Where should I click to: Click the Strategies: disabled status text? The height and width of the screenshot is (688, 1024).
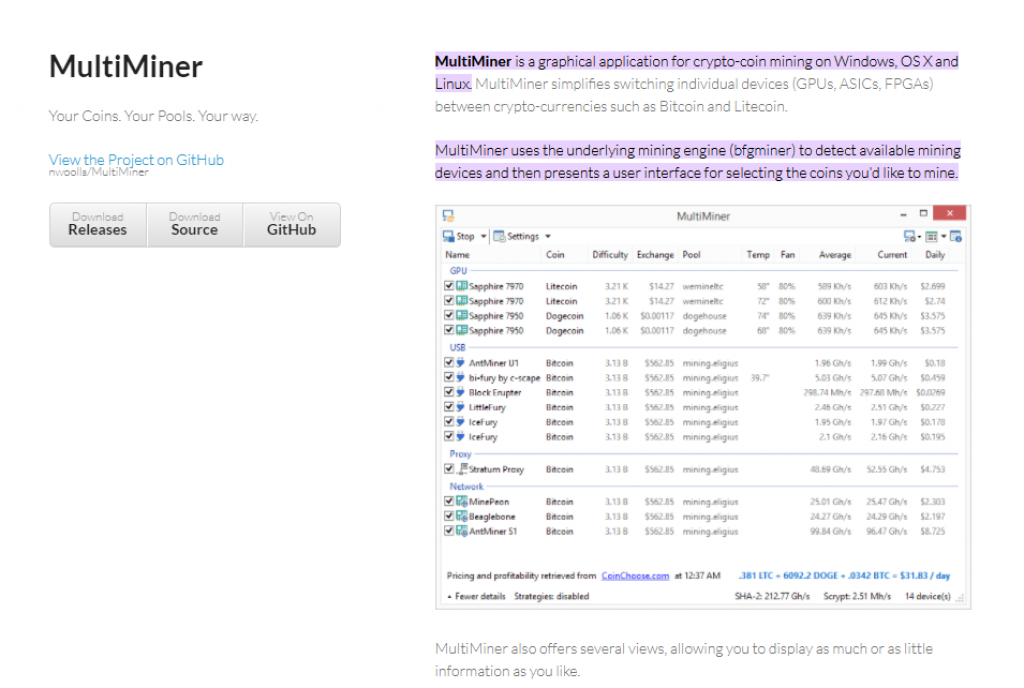click(x=551, y=596)
